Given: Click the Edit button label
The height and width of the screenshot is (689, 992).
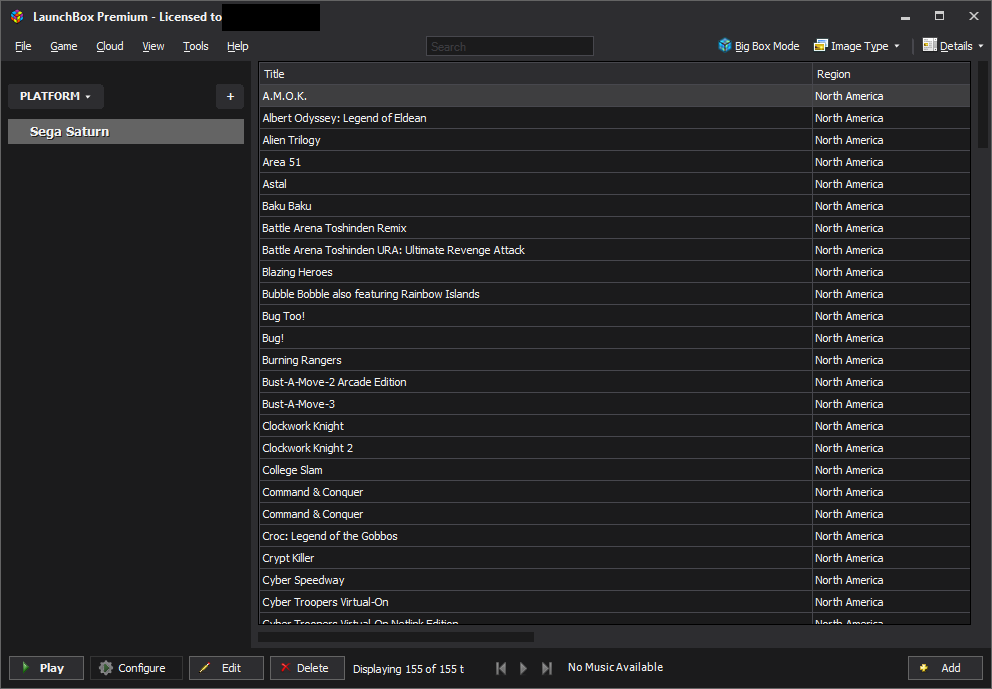Looking at the screenshot, I should 231,668.
